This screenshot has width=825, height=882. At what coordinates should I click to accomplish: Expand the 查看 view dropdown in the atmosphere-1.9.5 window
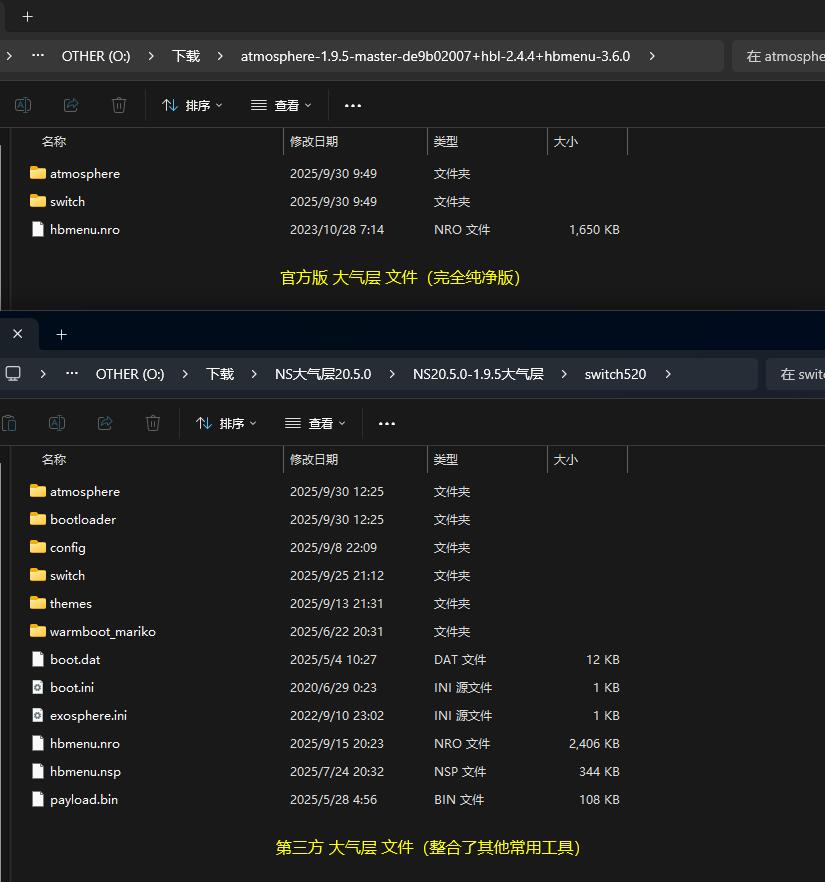[x=281, y=105]
